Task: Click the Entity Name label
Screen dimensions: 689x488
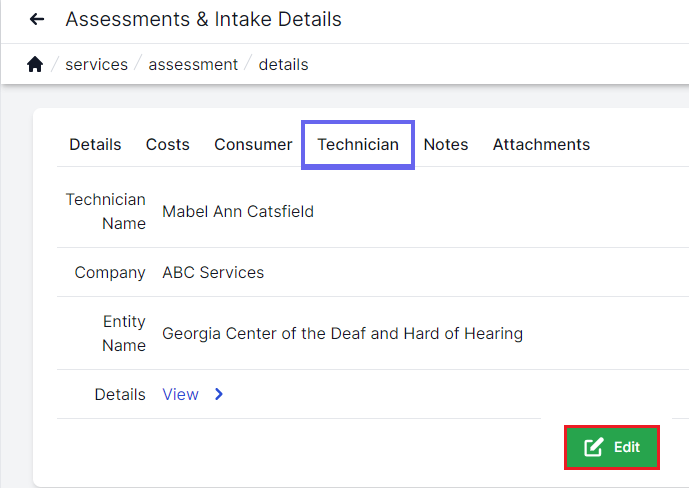Action: tap(124, 333)
